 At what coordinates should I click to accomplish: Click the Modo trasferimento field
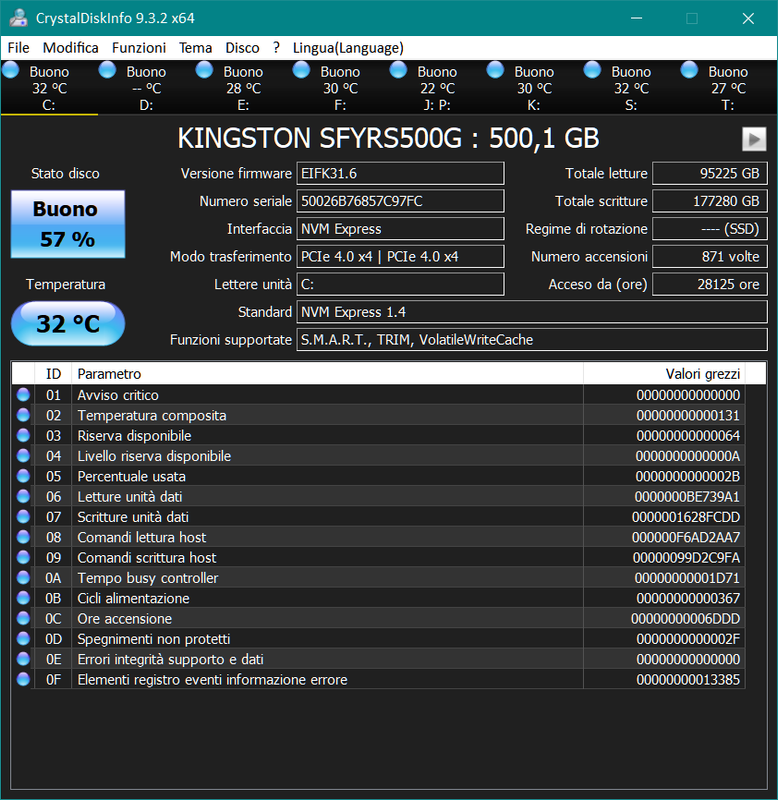400,256
